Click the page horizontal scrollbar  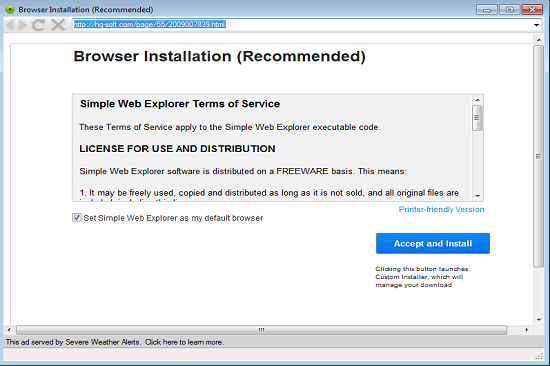[262, 330]
